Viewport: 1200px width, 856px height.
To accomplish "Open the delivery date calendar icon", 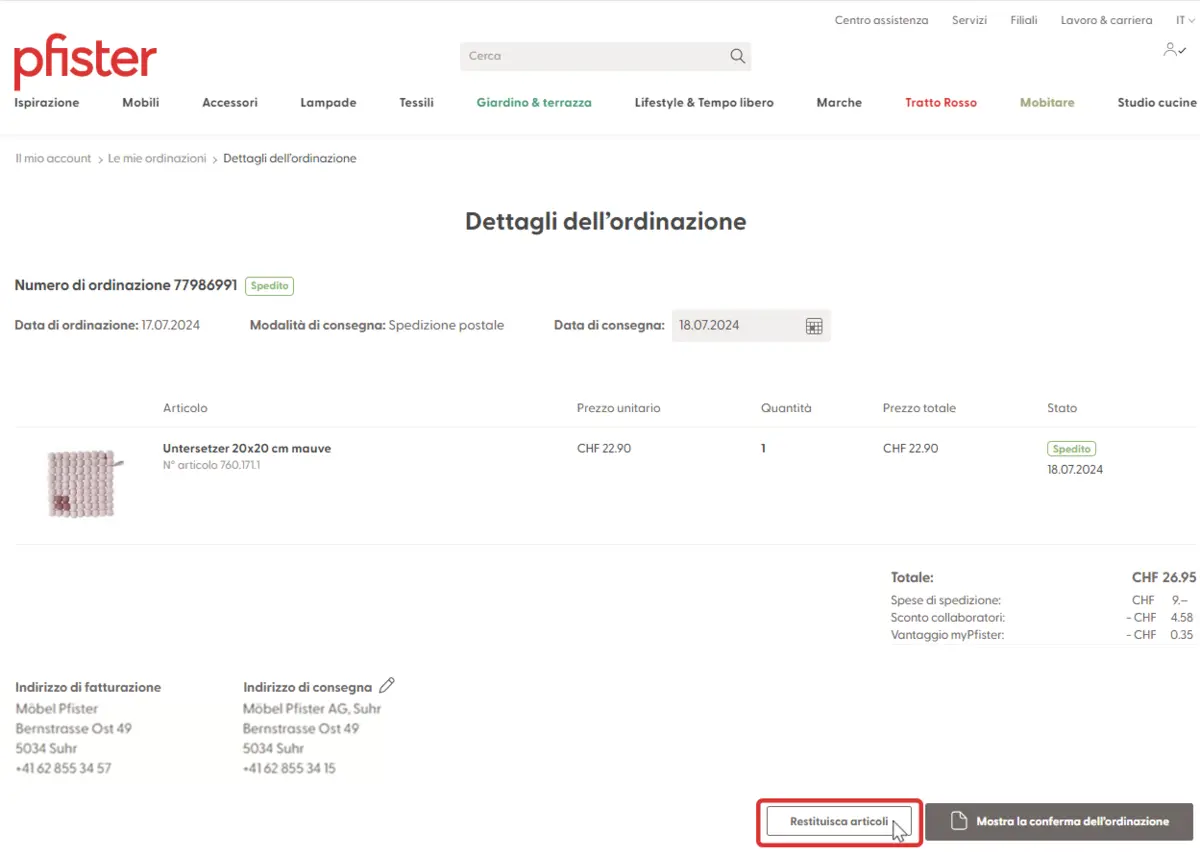I will (814, 326).
